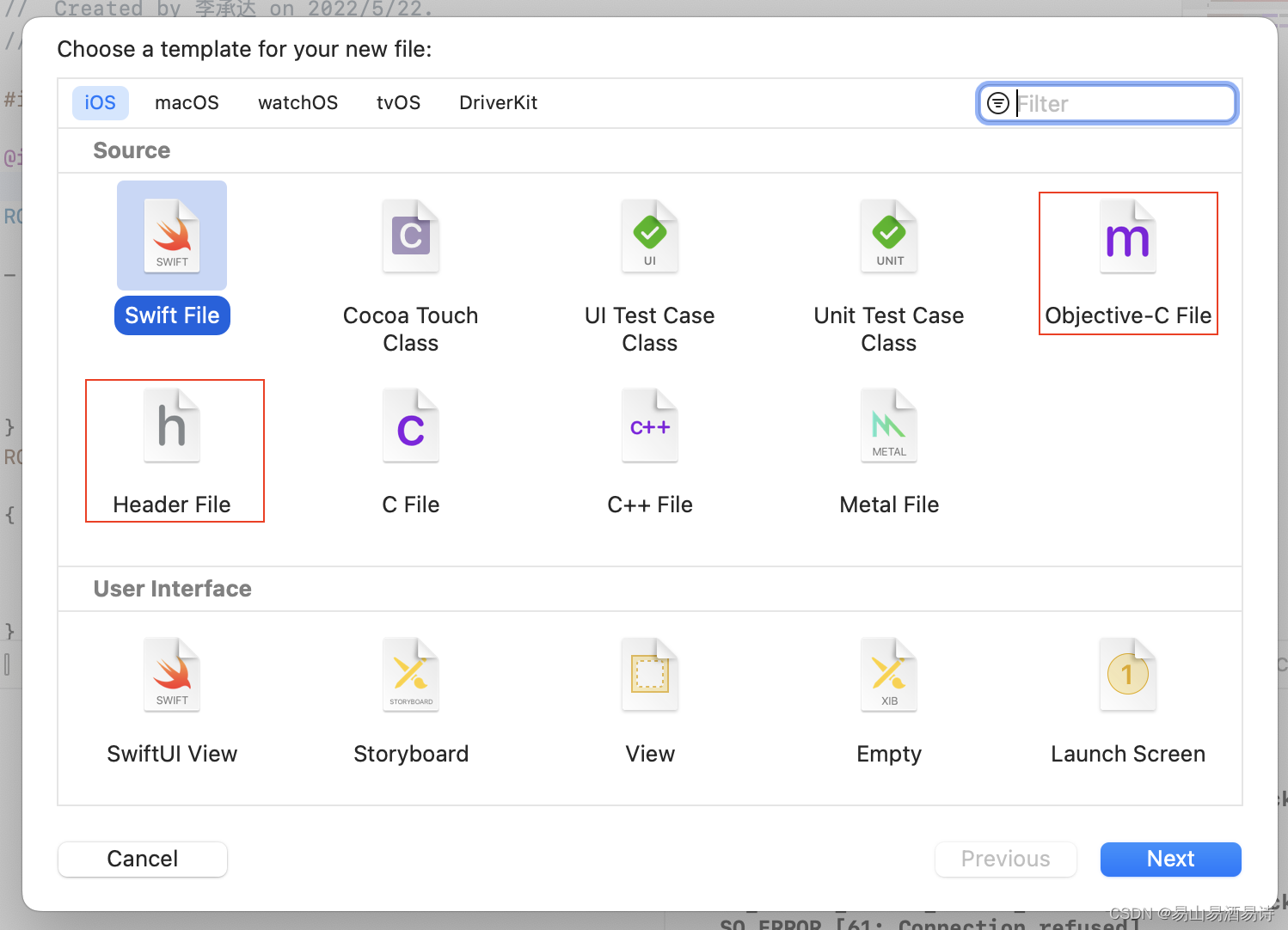Click the 'Swift File' label
The height and width of the screenshot is (930, 1288).
click(x=172, y=315)
